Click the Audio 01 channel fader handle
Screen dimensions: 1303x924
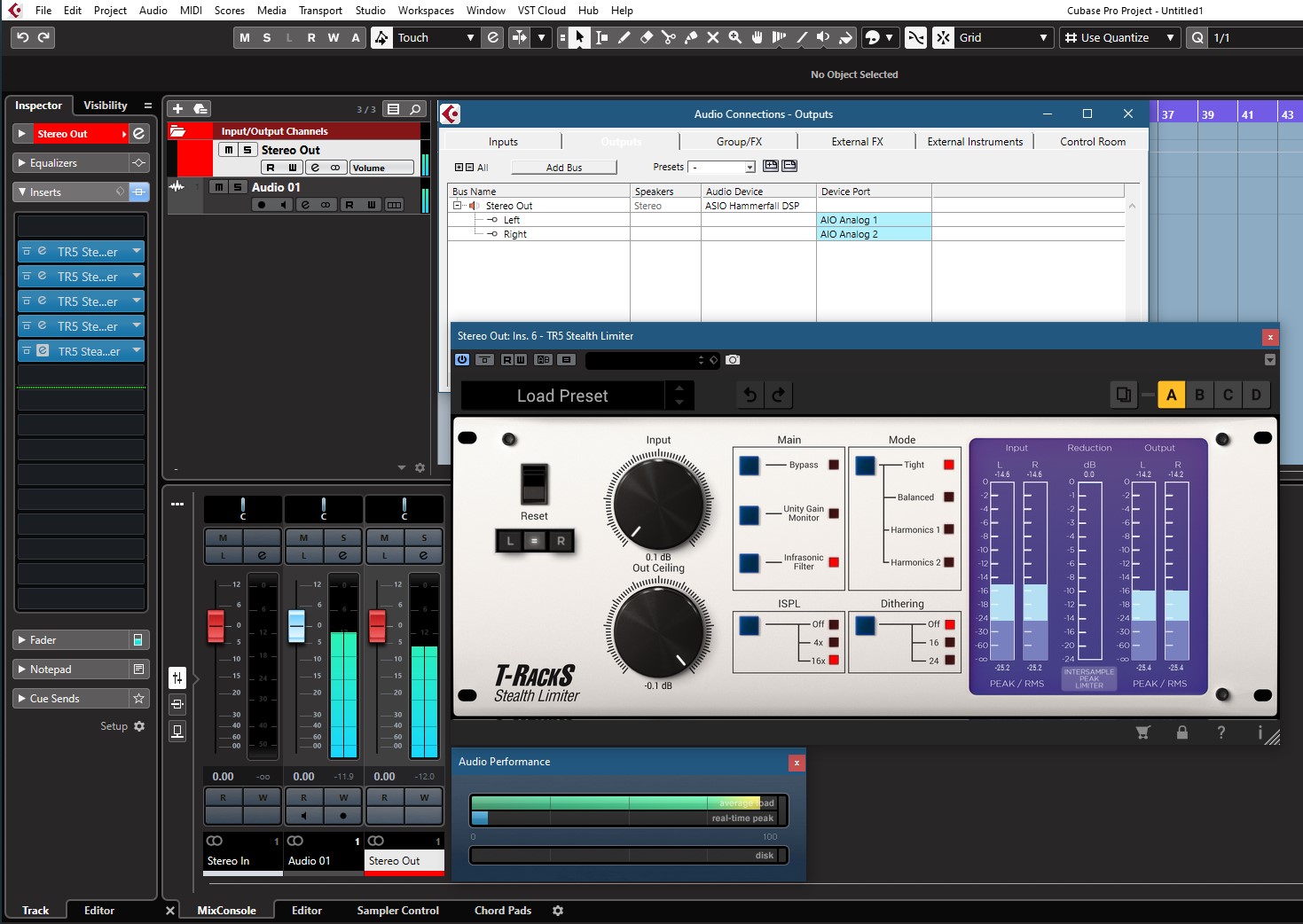click(296, 625)
